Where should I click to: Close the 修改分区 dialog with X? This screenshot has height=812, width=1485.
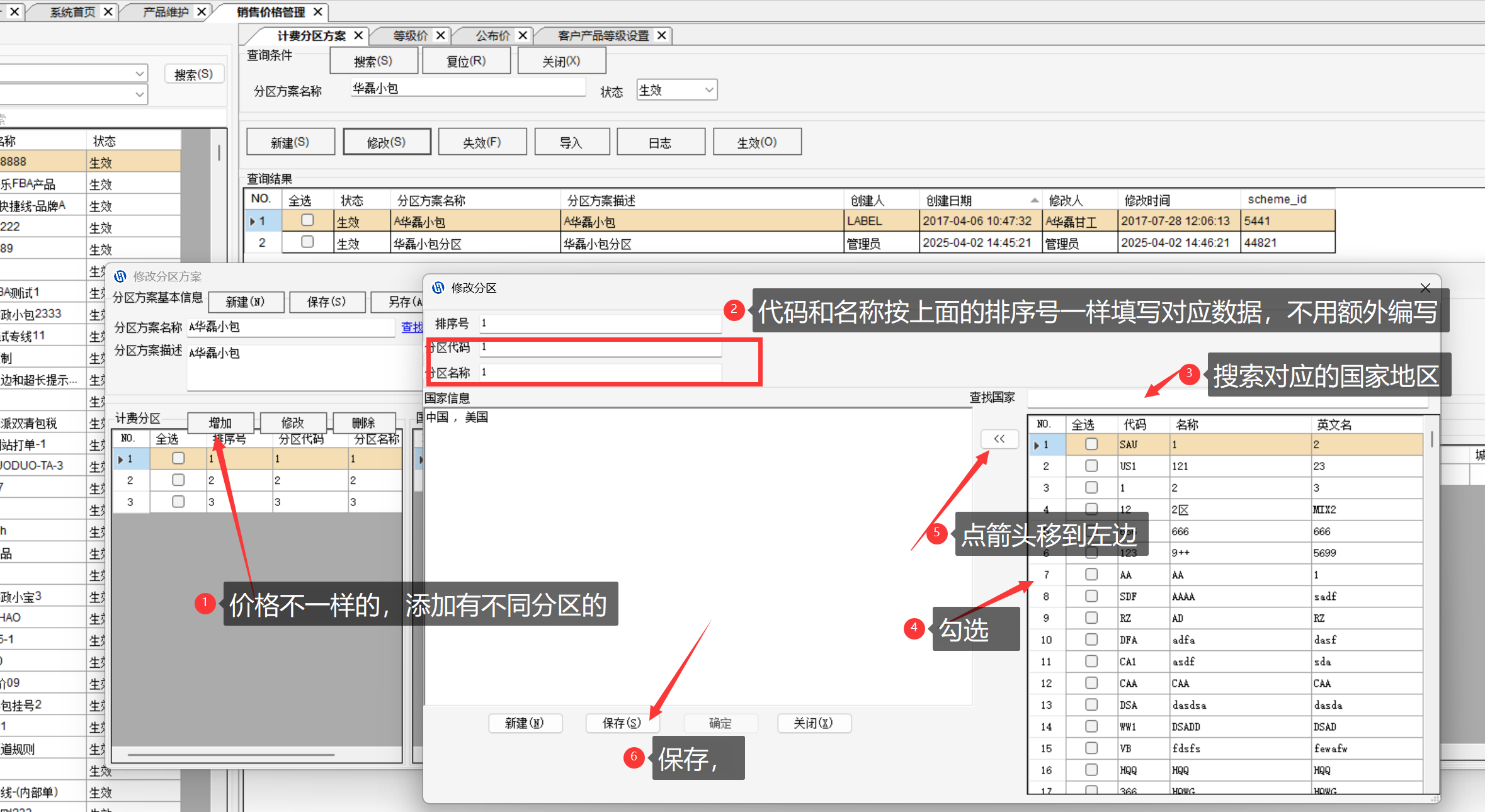(x=1425, y=288)
